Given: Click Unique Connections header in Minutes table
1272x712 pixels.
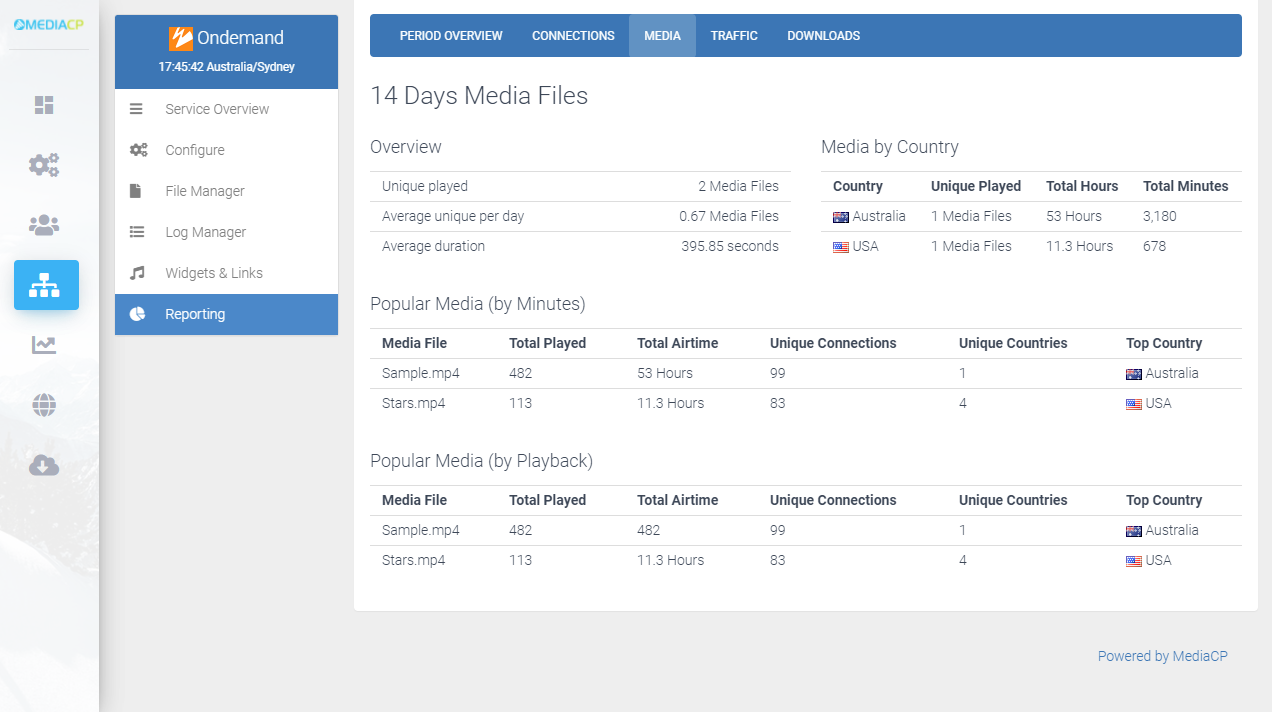Looking at the screenshot, I should point(833,343).
